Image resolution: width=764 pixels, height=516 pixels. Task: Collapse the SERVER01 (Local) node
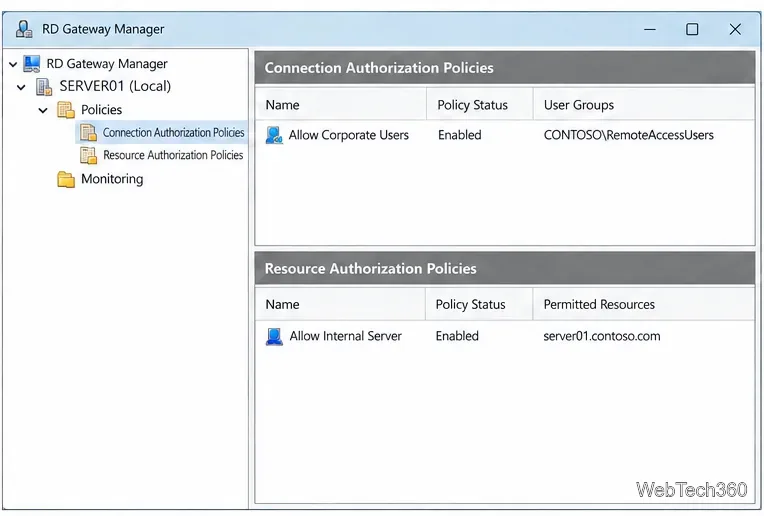pos(21,87)
